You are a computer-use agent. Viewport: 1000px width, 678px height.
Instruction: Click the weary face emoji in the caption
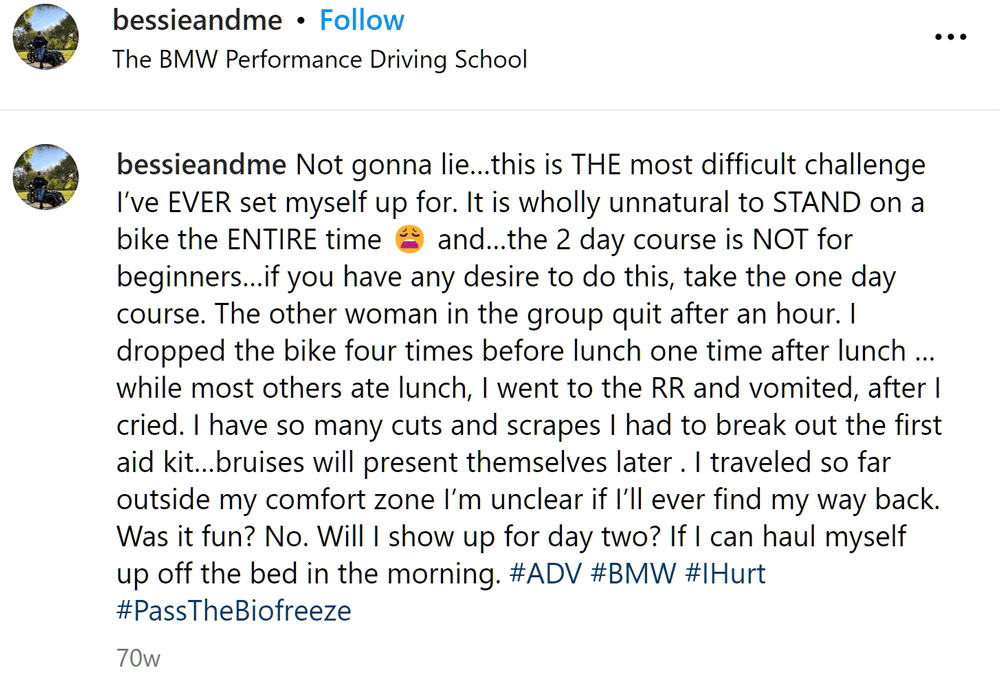tap(409, 239)
